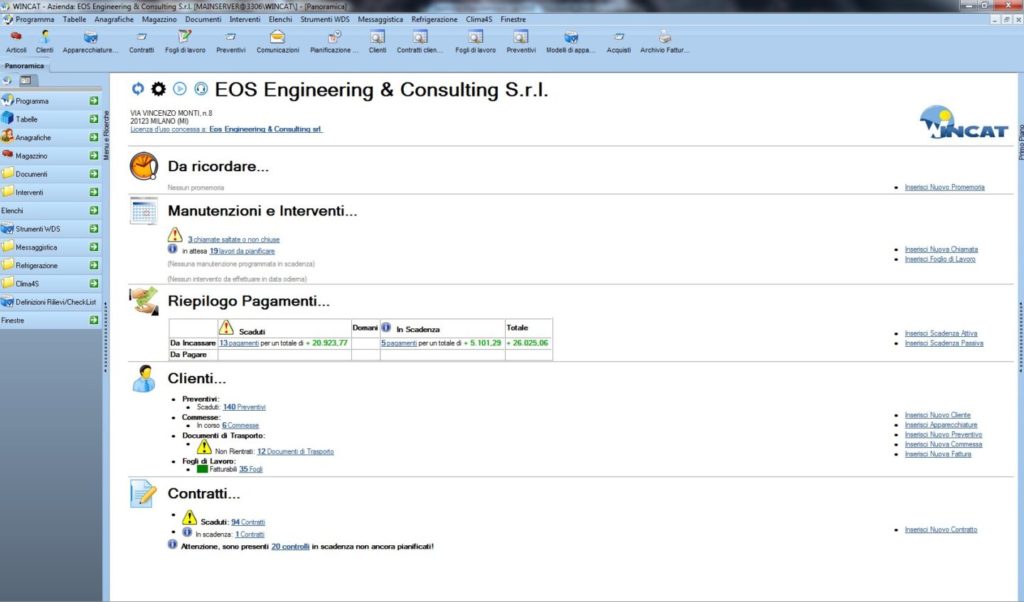
Task: Expand Interventi with its green sidebar arrow
Action: click(x=94, y=192)
